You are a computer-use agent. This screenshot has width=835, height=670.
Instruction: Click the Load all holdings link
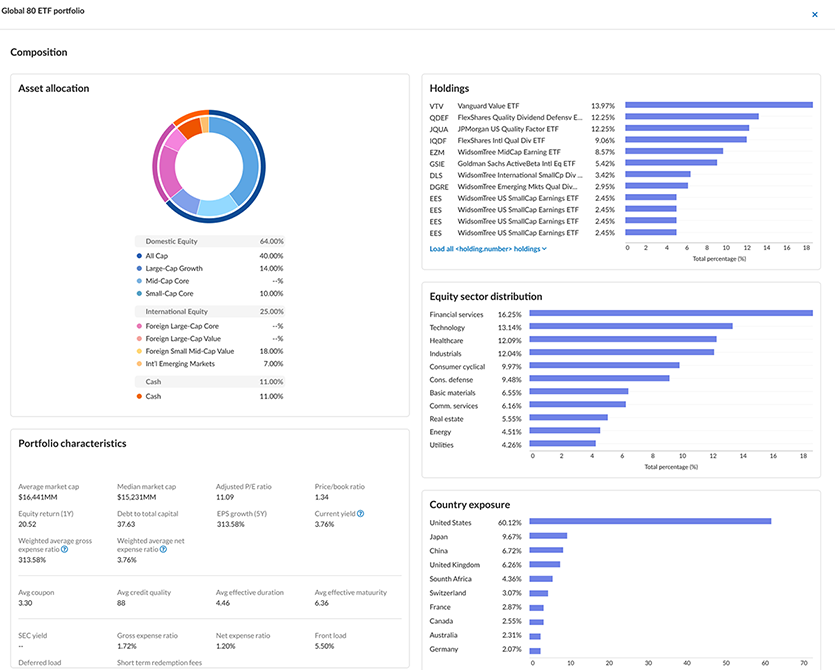tap(486, 249)
